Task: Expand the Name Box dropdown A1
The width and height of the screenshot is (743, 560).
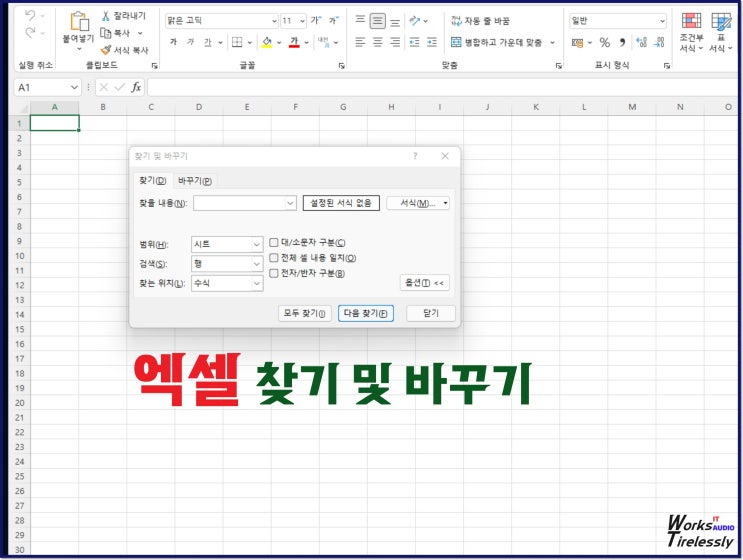Action: (74, 87)
